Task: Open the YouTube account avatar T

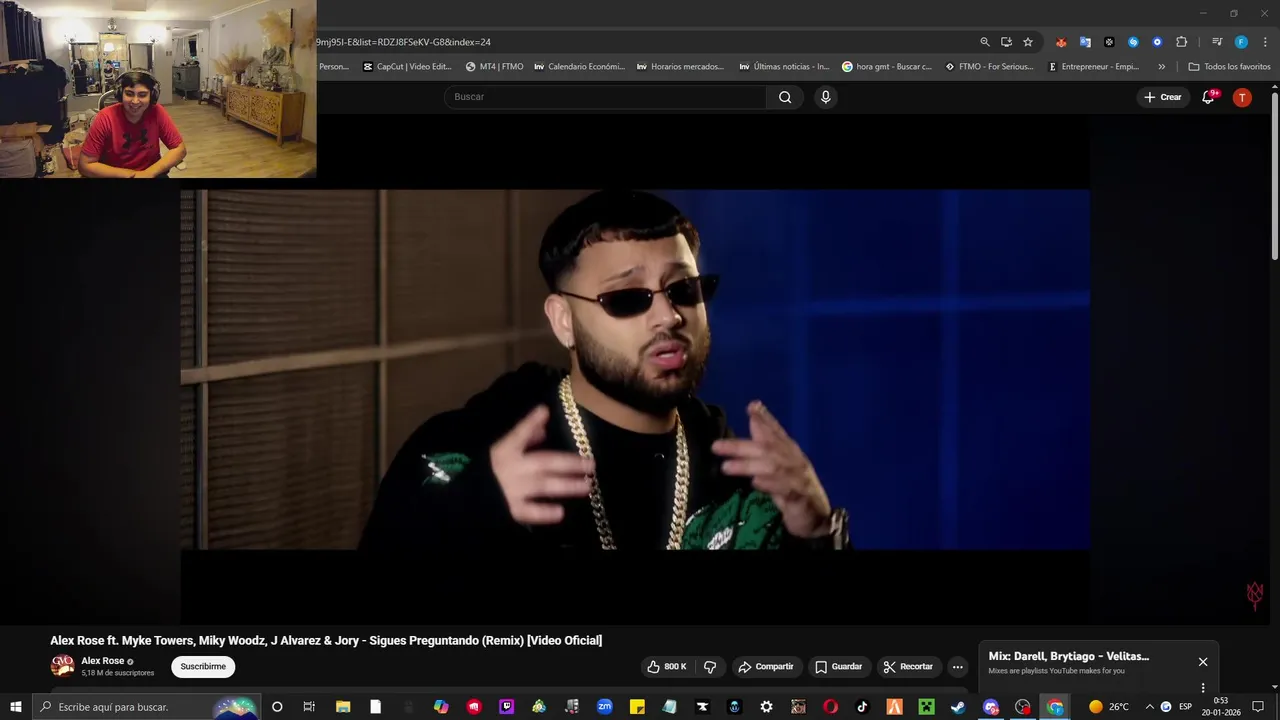Action: pyautogui.click(x=1242, y=97)
